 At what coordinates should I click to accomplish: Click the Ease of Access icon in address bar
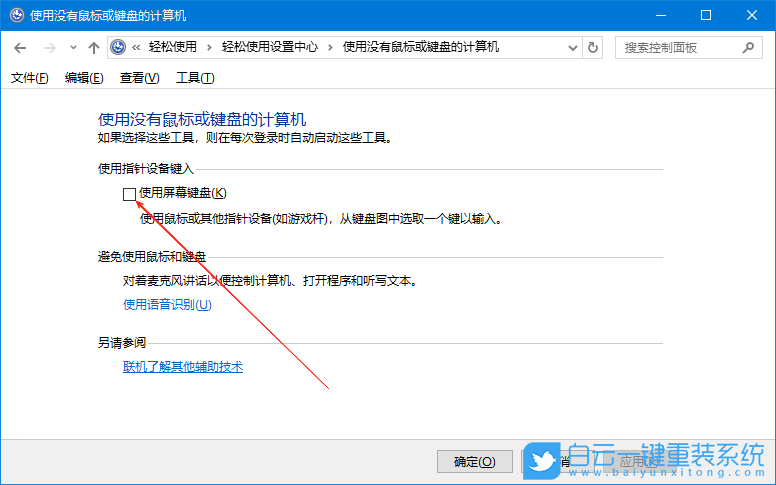pyautogui.click(x=118, y=48)
